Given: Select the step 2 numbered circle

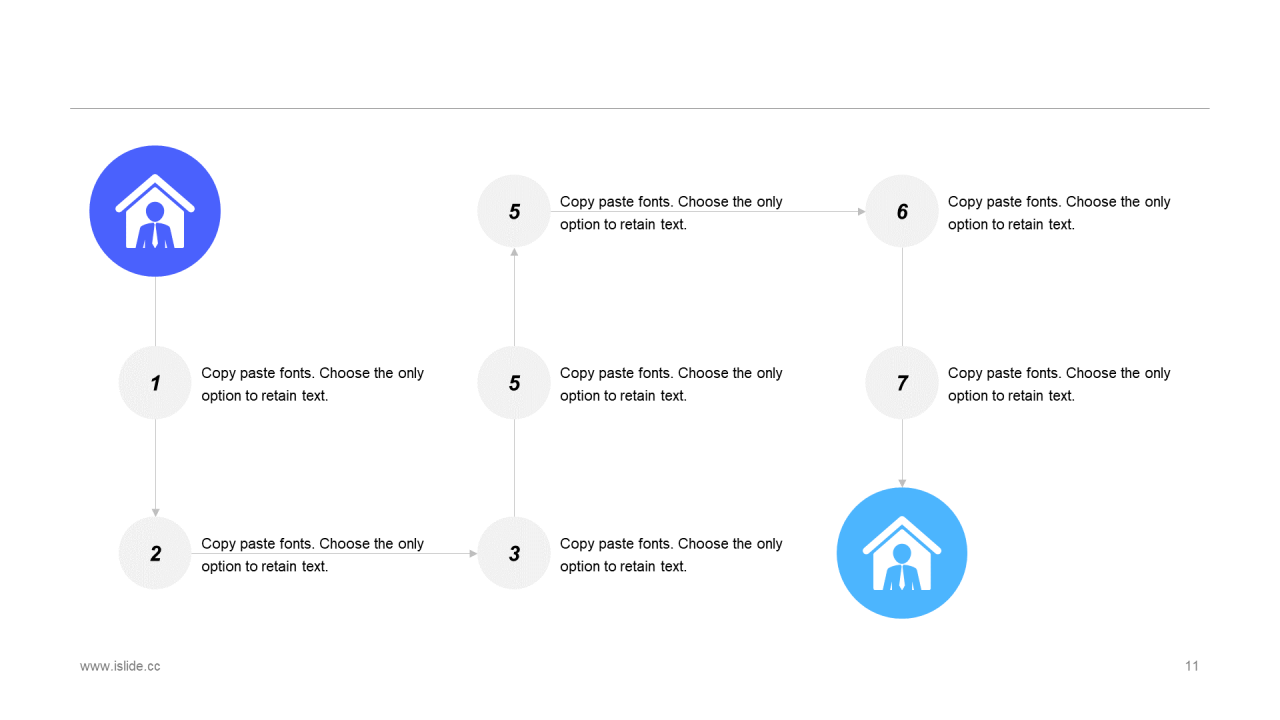Looking at the screenshot, I should pyautogui.click(x=155, y=554).
